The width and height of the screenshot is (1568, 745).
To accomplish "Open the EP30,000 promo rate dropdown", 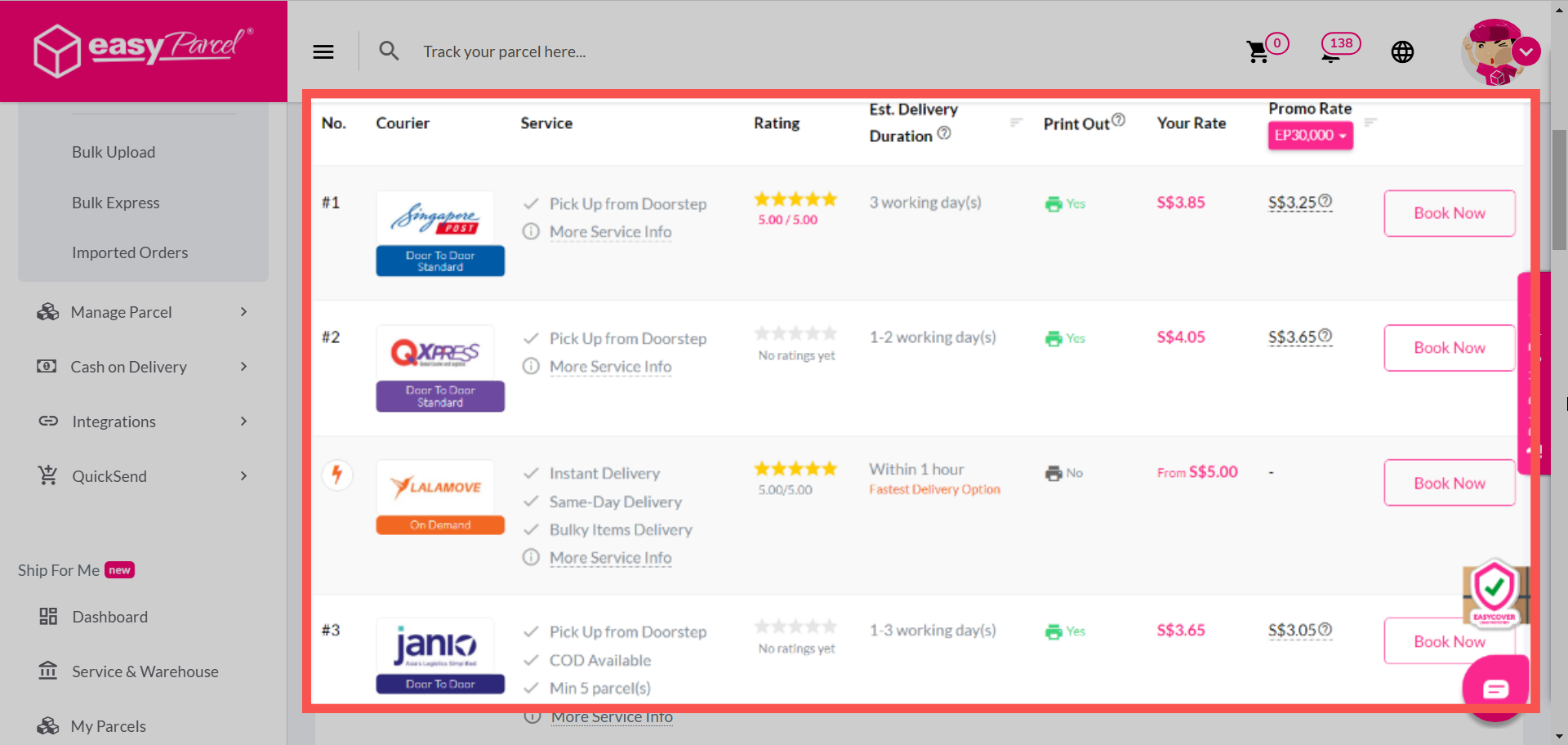I will click(1310, 136).
